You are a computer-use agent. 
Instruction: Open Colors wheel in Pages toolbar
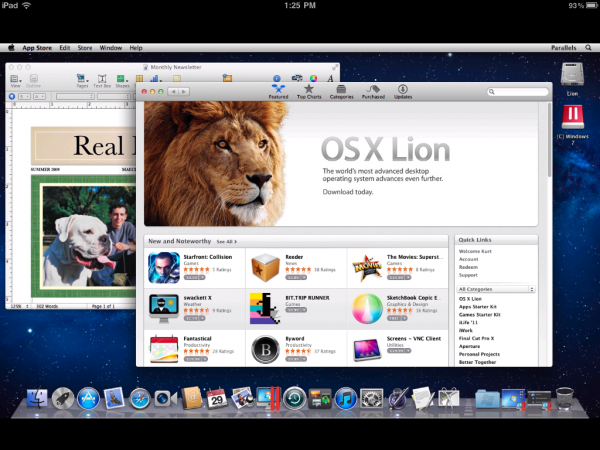(313, 78)
